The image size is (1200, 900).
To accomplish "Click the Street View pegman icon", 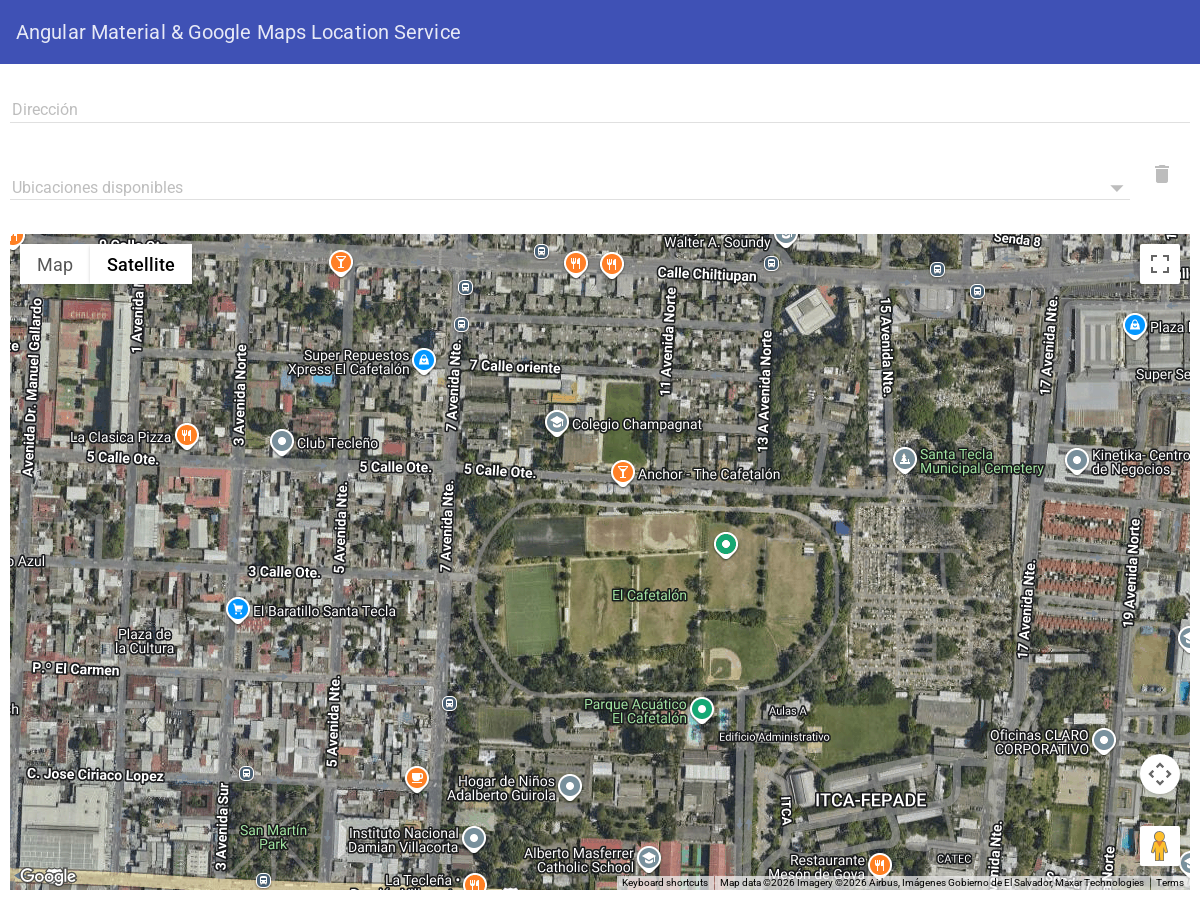I will tap(1159, 846).
